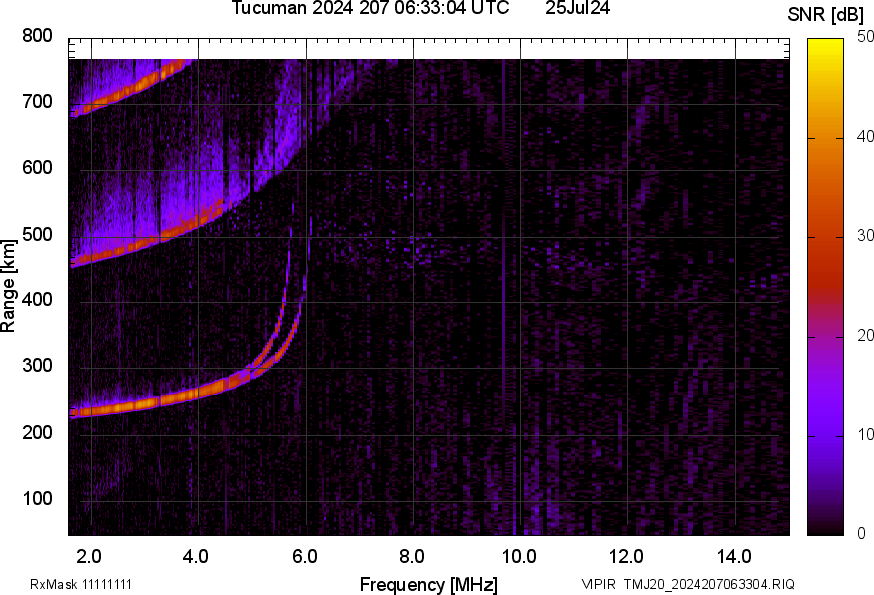Click the file name 'VIPR TMJ20_2024207063304.RIQ'
Viewport: 874px width, 595px height.
point(688,584)
